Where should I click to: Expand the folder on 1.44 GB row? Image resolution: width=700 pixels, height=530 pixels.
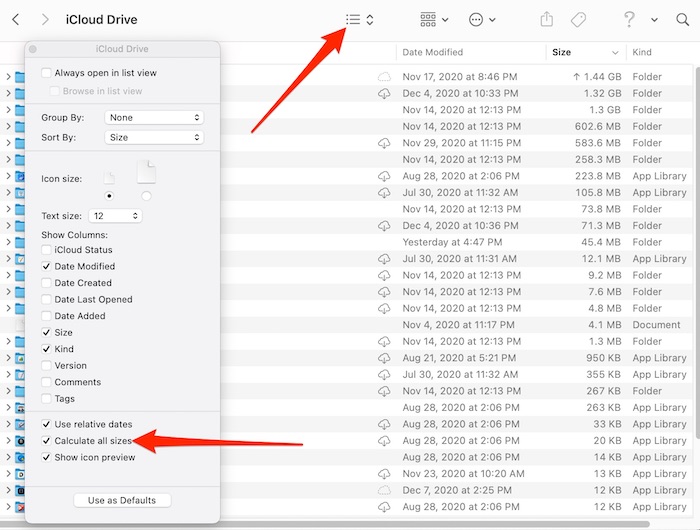8,77
